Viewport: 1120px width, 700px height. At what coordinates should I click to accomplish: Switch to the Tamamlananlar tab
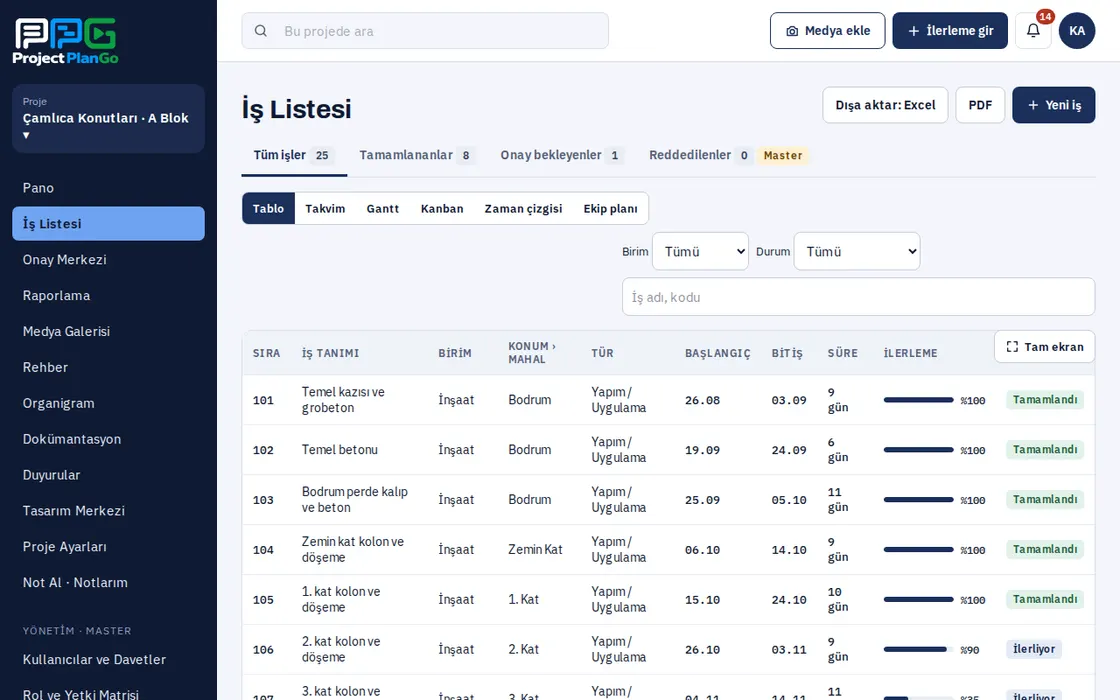click(x=417, y=155)
